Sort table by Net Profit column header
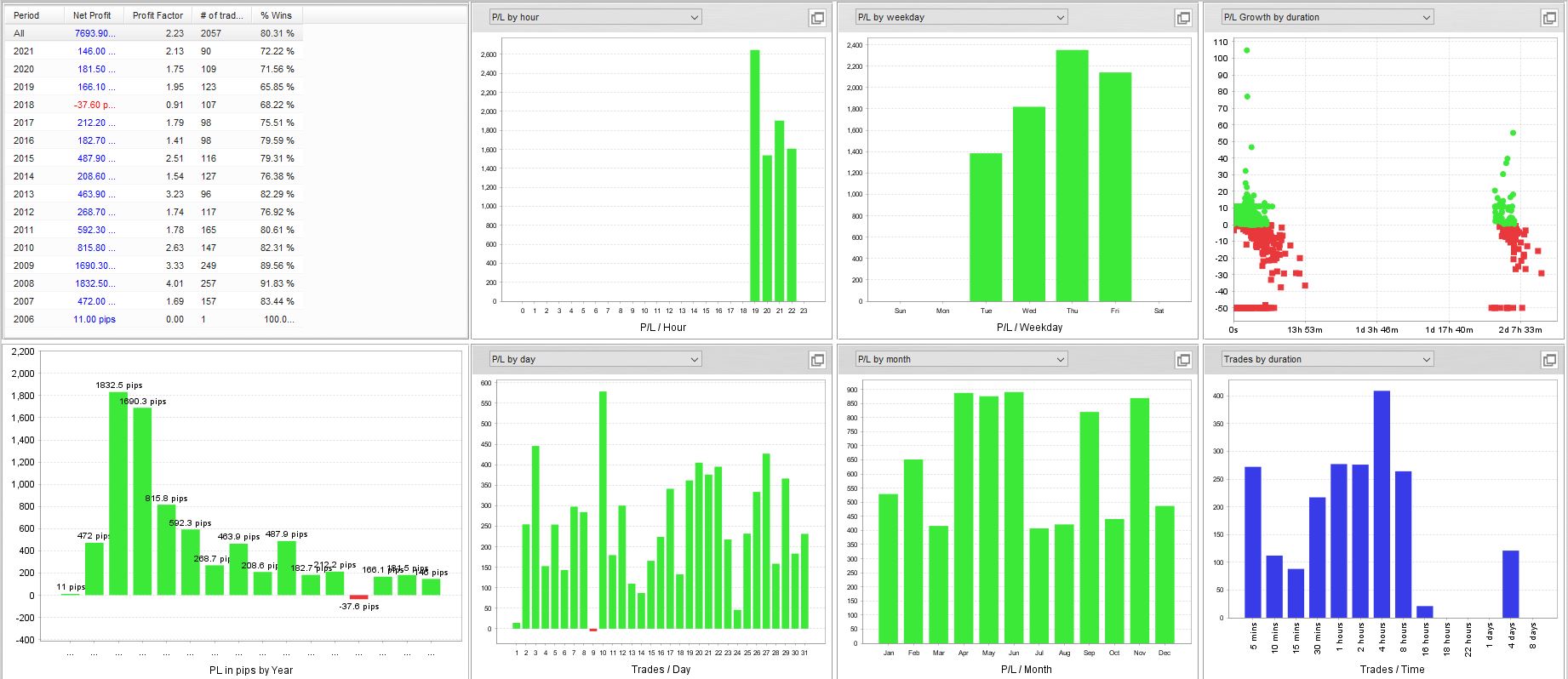Viewport: 1568px width, 679px height. [94, 15]
